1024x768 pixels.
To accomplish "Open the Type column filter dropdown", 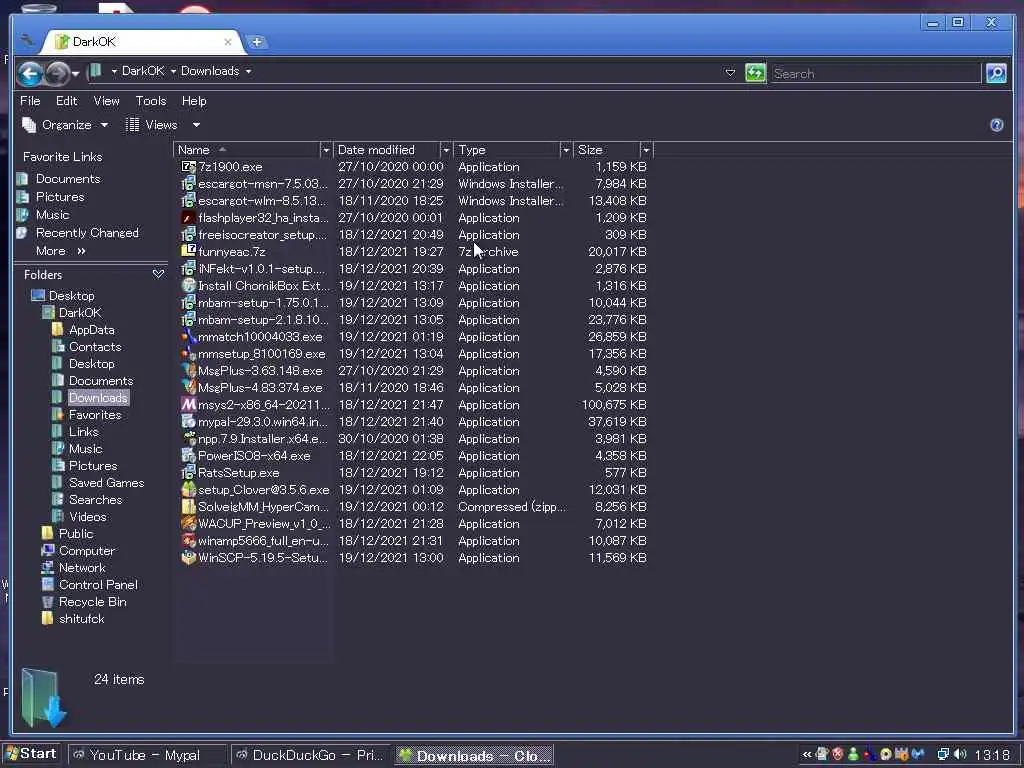I will (566, 150).
